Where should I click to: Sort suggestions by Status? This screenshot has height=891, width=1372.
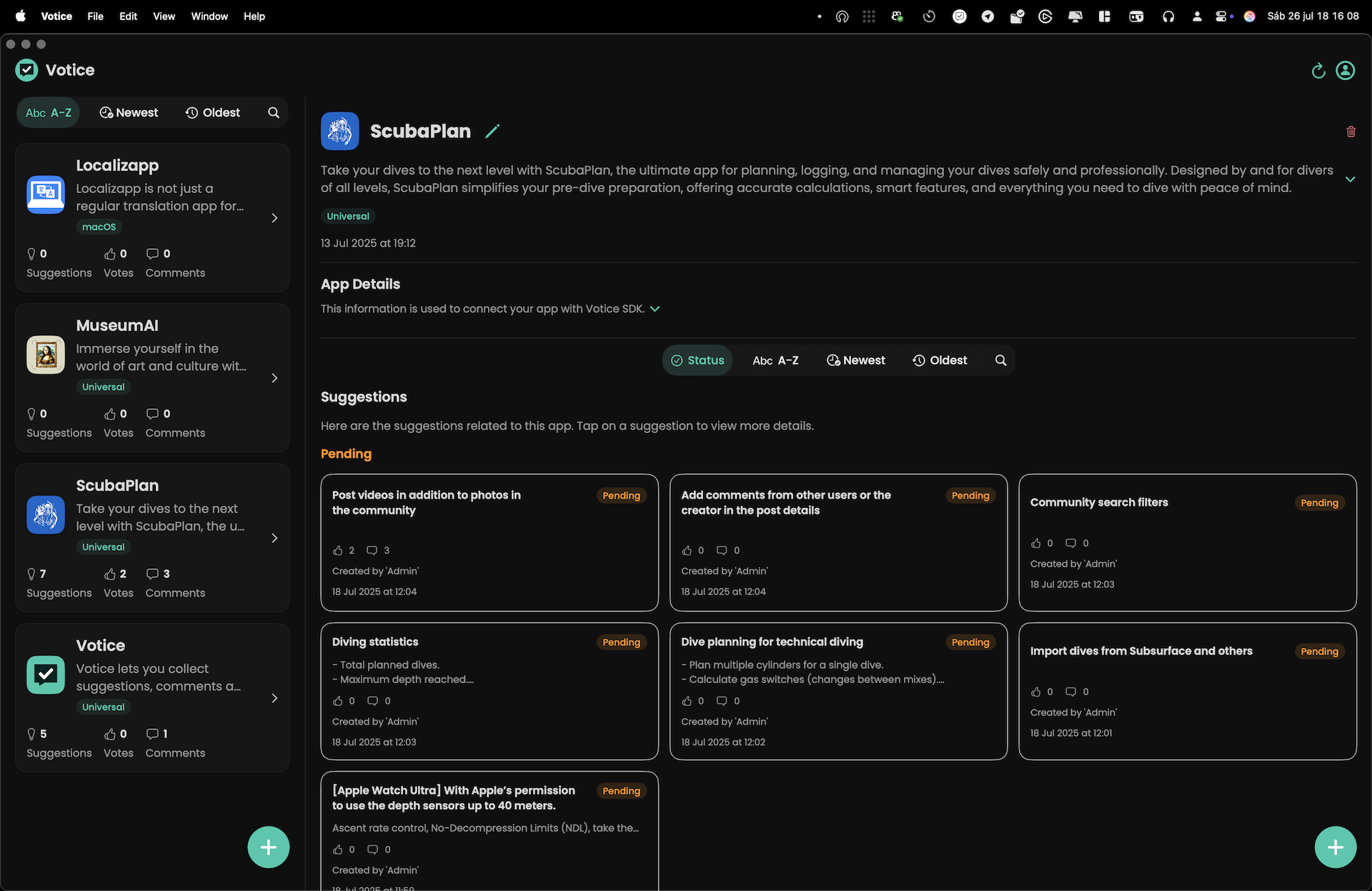pos(697,361)
